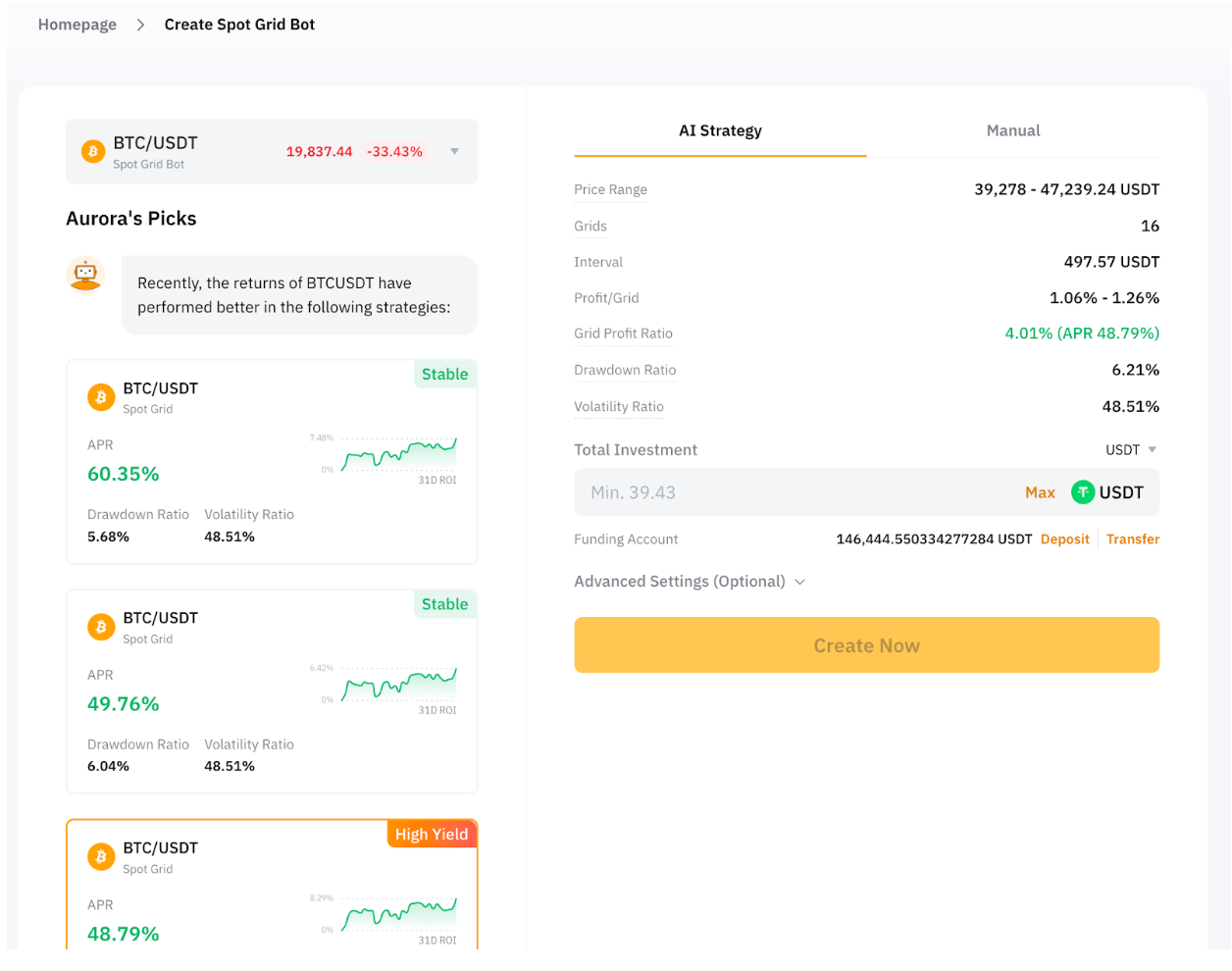
Task: Switch to the Manual tab
Action: [x=1013, y=130]
